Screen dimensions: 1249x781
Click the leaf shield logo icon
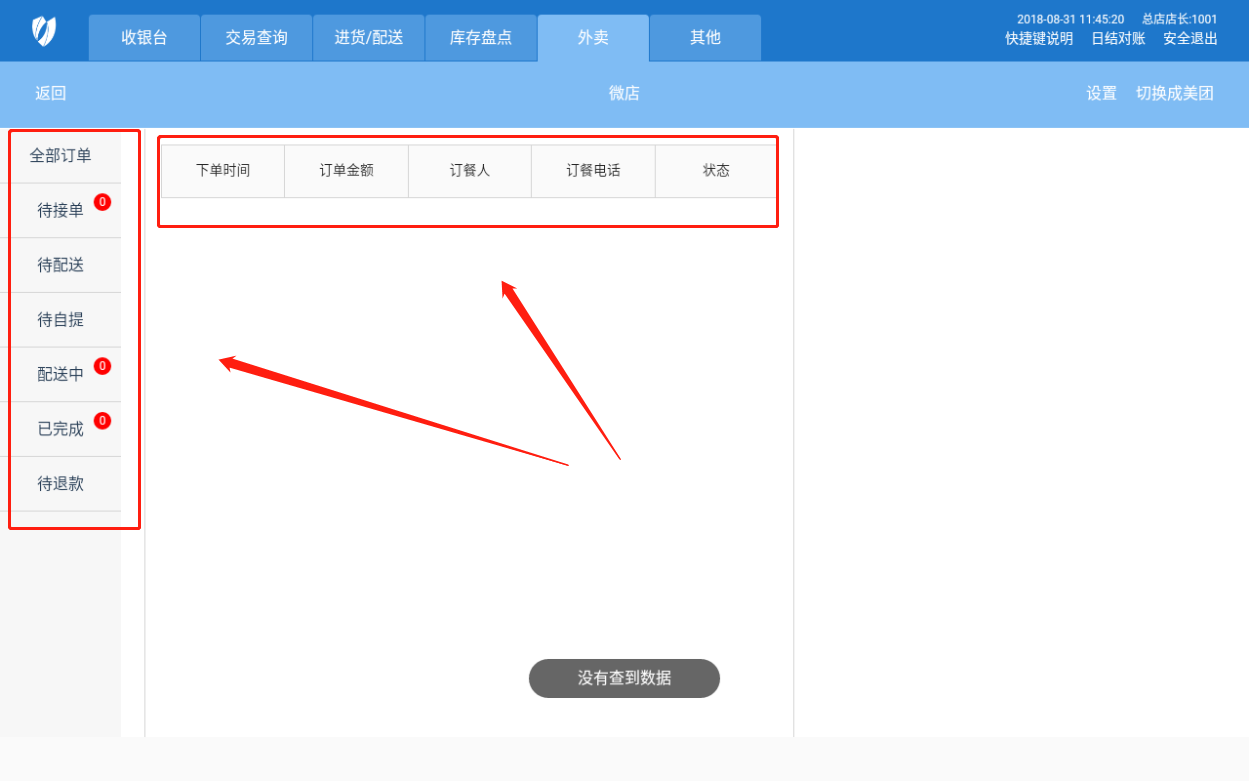[x=44, y=31]
